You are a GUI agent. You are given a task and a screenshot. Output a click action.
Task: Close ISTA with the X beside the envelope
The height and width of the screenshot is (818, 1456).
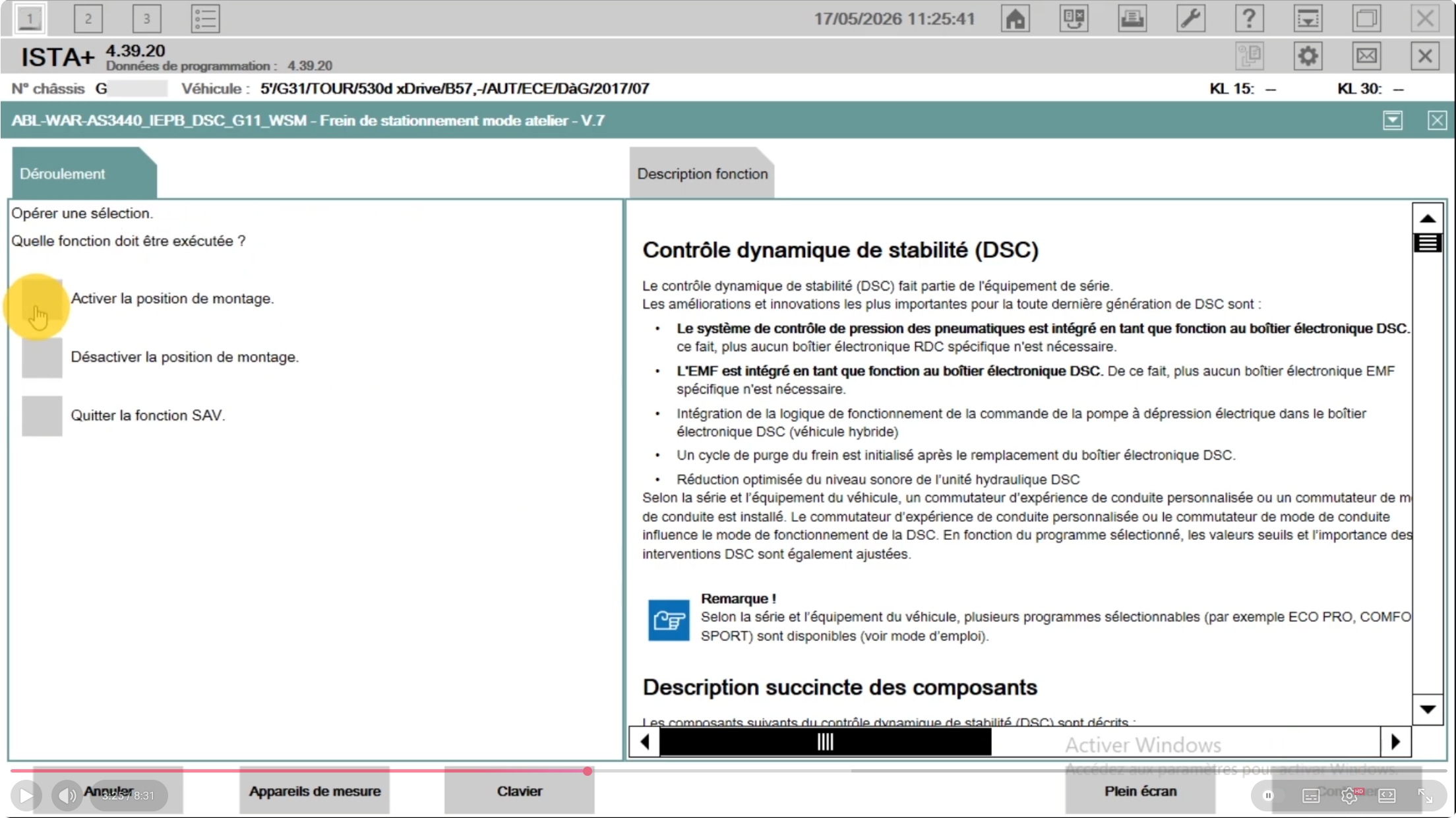point(1425,56)
